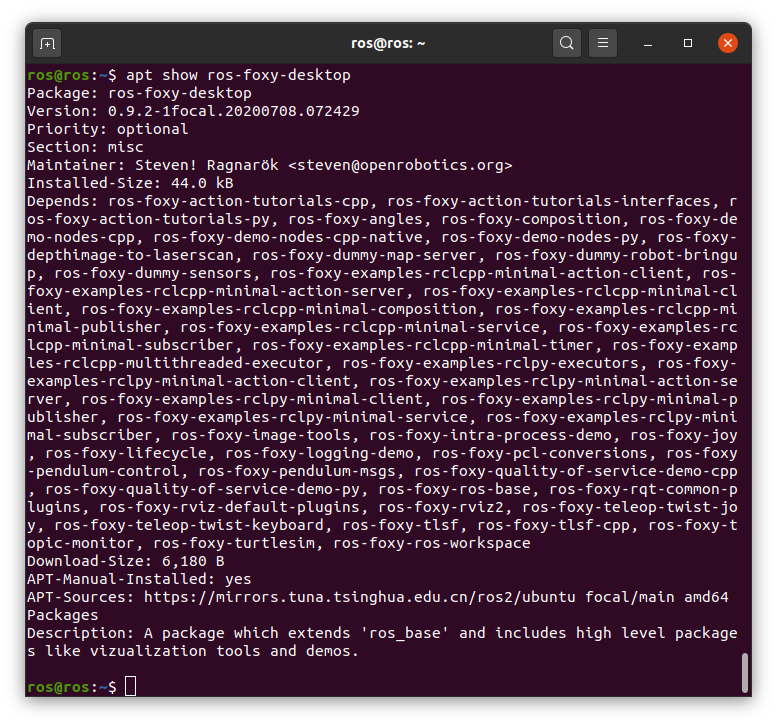Viewport: 777px width, 725px height.
Task: Click the 'Package: ros-foxy-desktop' line
Action: point(139,93)
